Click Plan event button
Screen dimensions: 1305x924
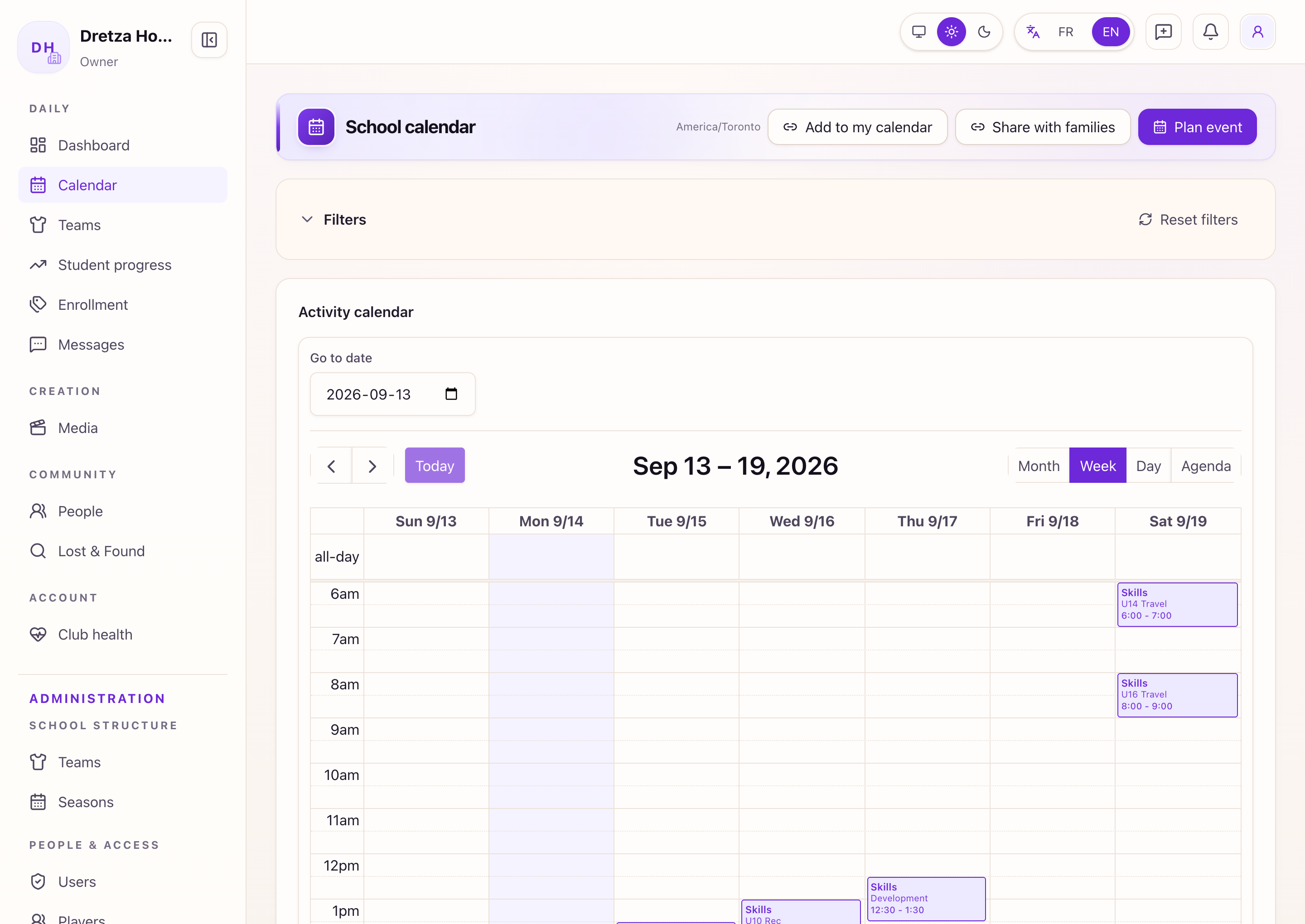pos(1197,127)
